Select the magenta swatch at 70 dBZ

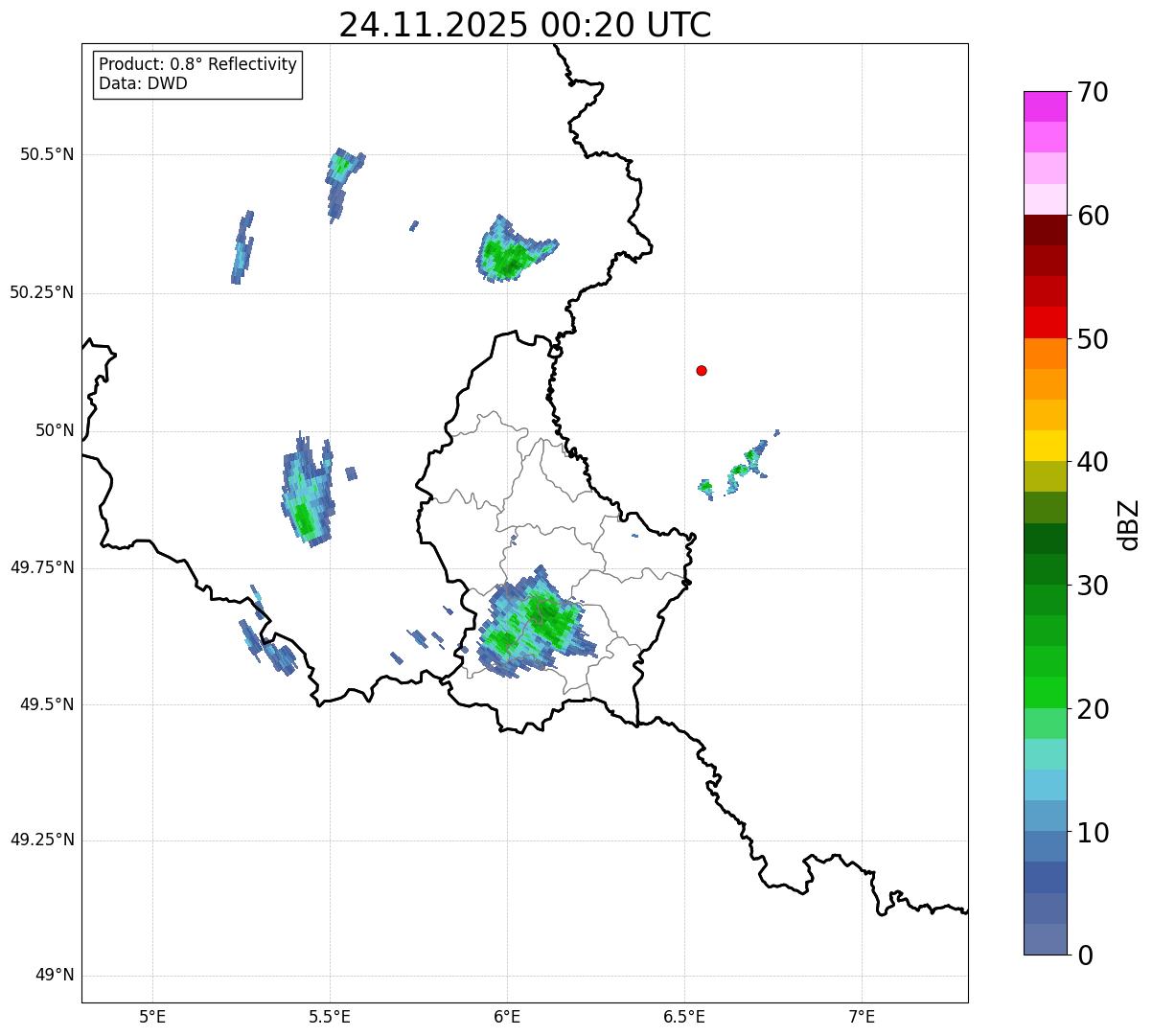(1045, 106)
